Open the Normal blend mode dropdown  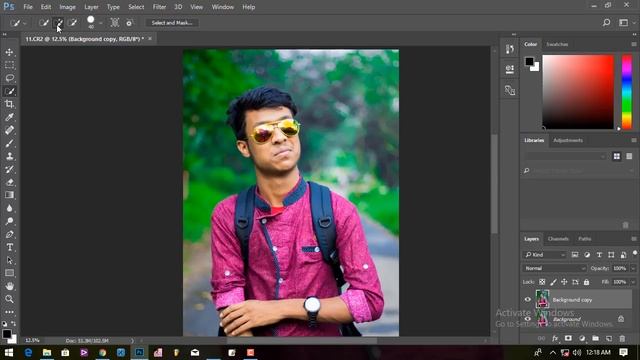(x=554, y=268)
